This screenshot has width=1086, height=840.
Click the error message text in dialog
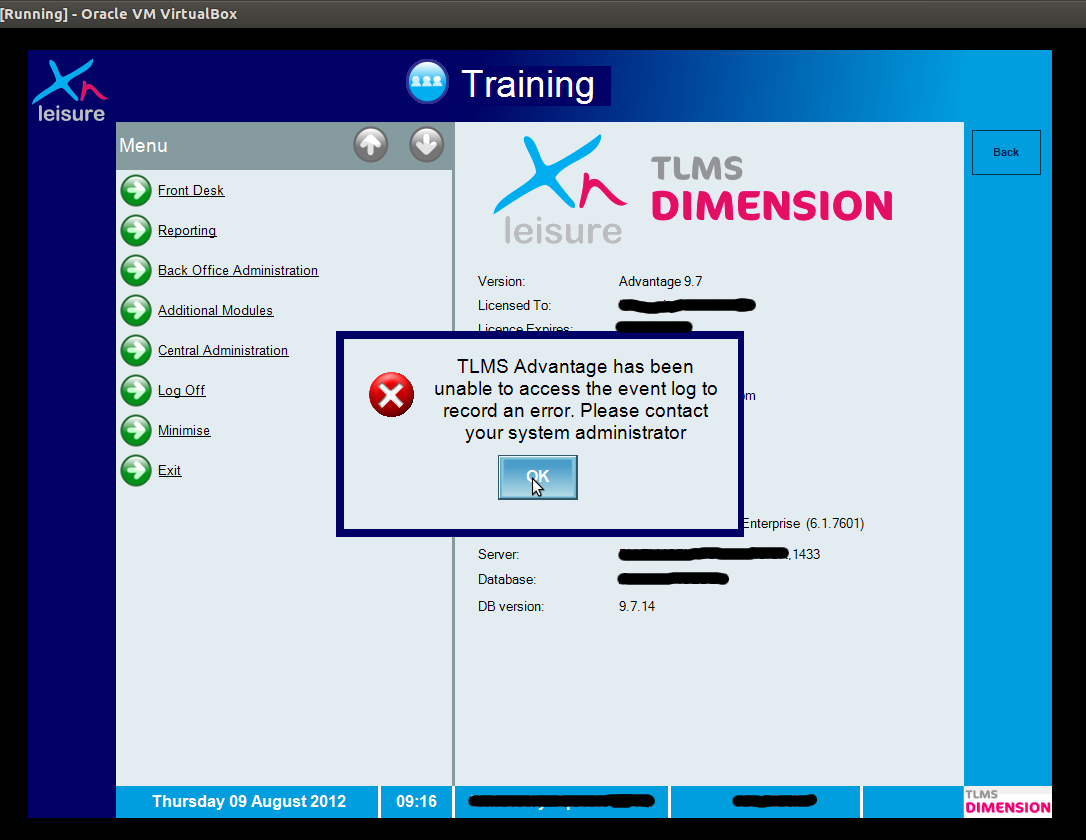[x=576, y=400]
